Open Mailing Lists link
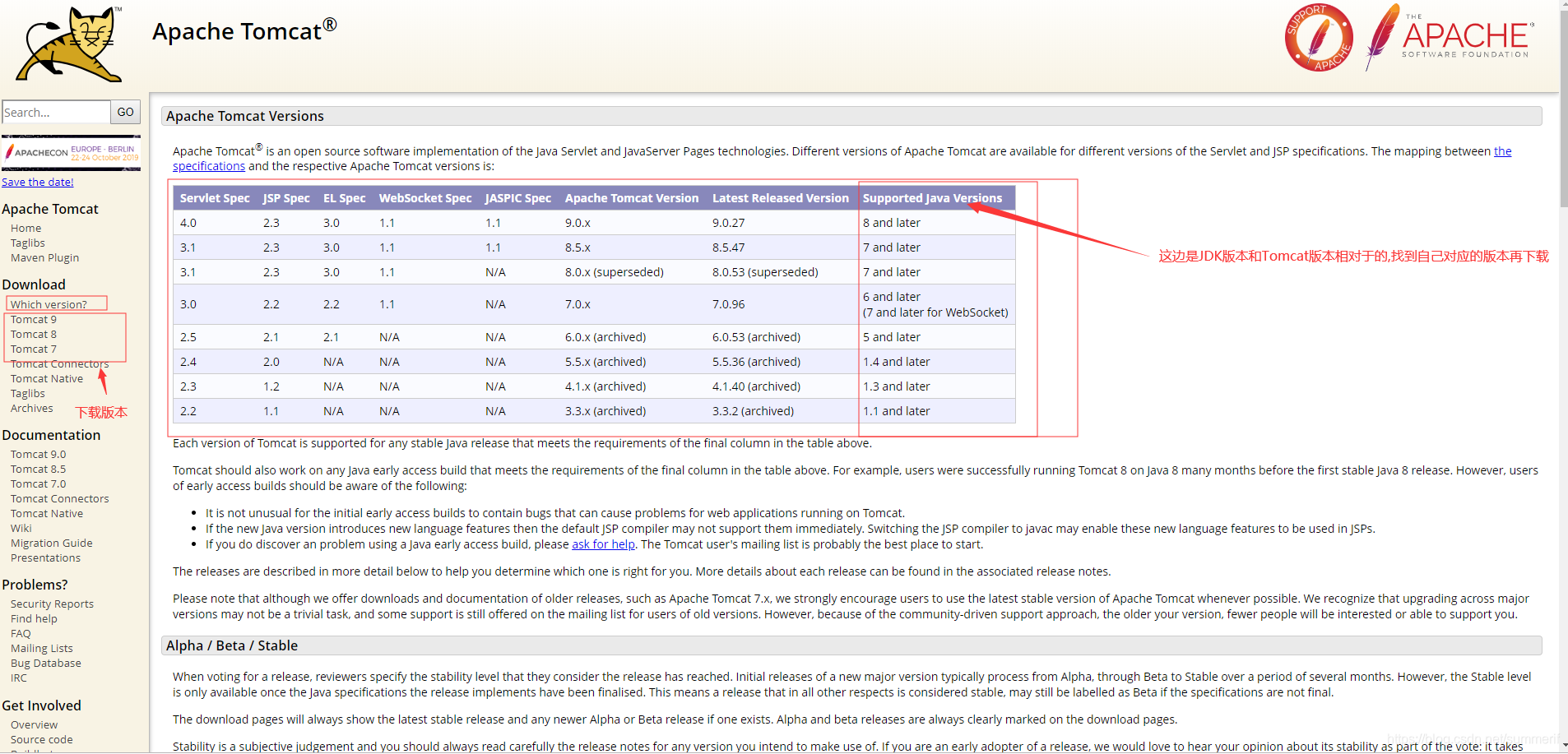The width and height of the screenshot is (1568, 754). [42, 649]
